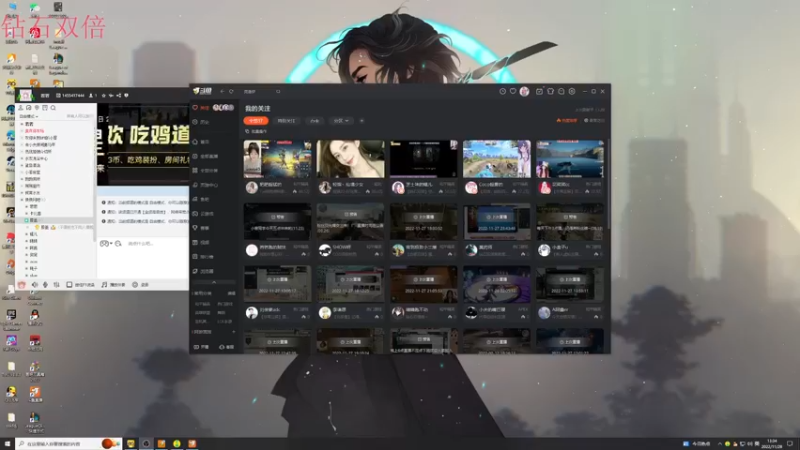Viewport: 800px width, 450px height.
Task: Click the Douyu search magnifier icon
Action: coord(278,91)
